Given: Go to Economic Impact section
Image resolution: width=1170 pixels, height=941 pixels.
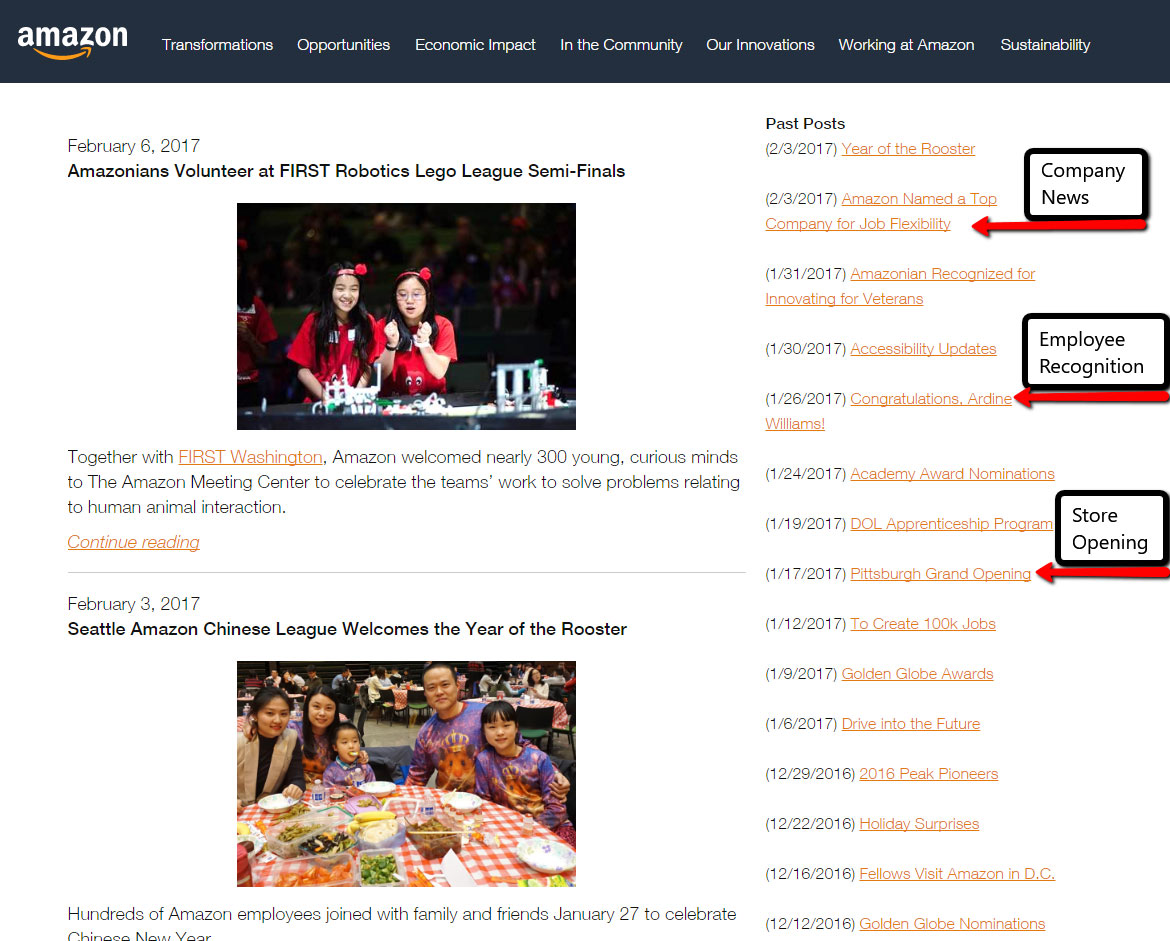Looking at the screenshot, I should [x=475, y=45].
